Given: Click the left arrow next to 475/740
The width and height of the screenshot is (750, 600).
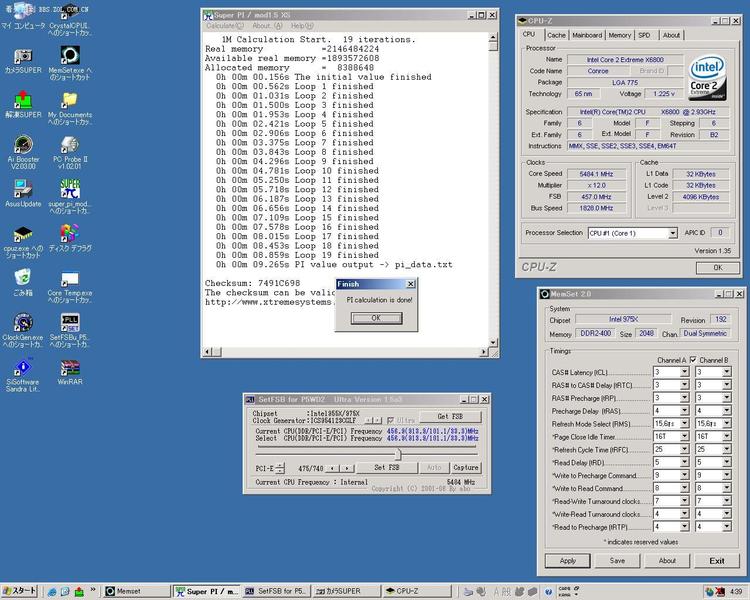Looking at the screenshot, I should 333,468.
